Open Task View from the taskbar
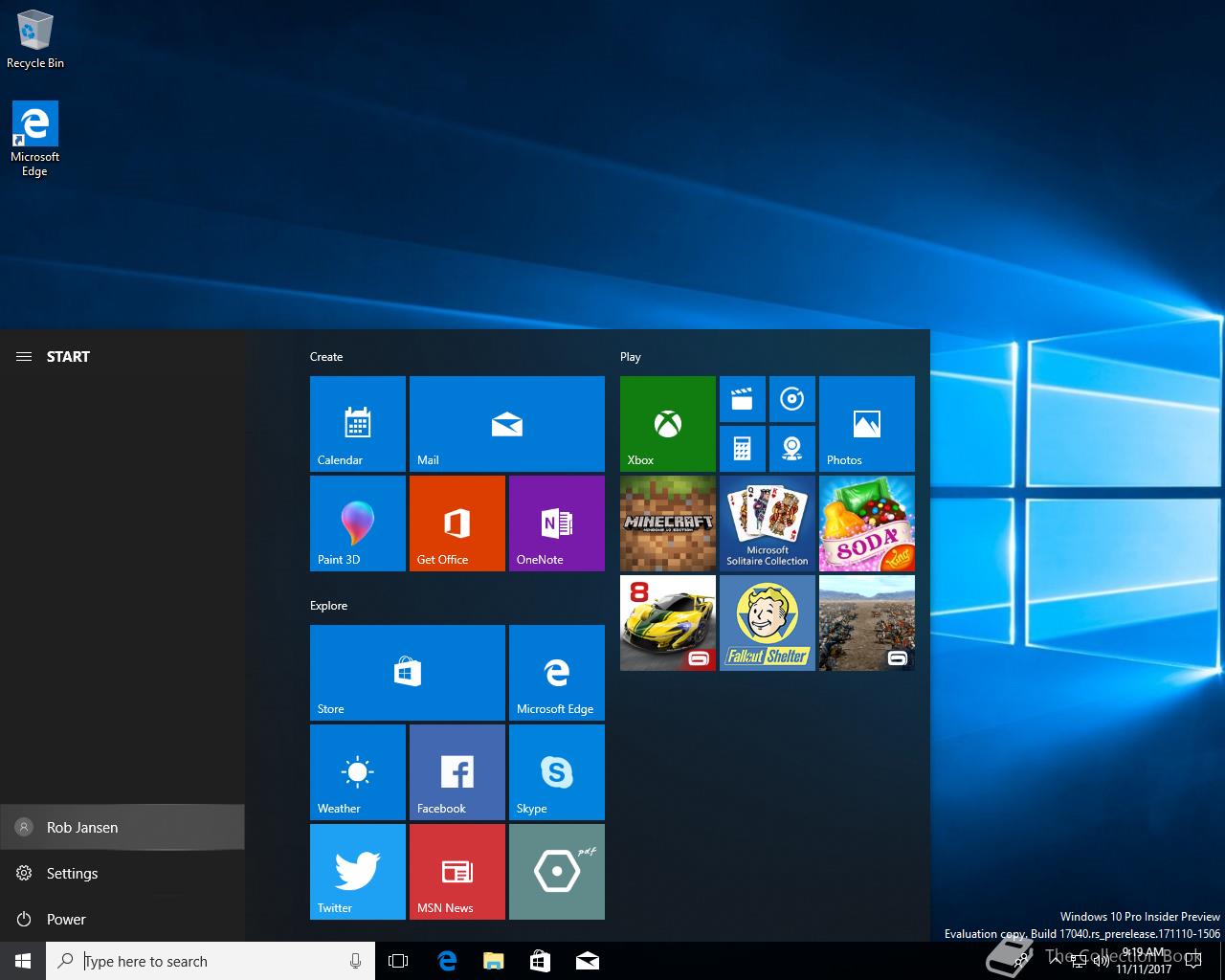Screen dimensions: 1225x980 pyautogui.click(x=398, y=961)
